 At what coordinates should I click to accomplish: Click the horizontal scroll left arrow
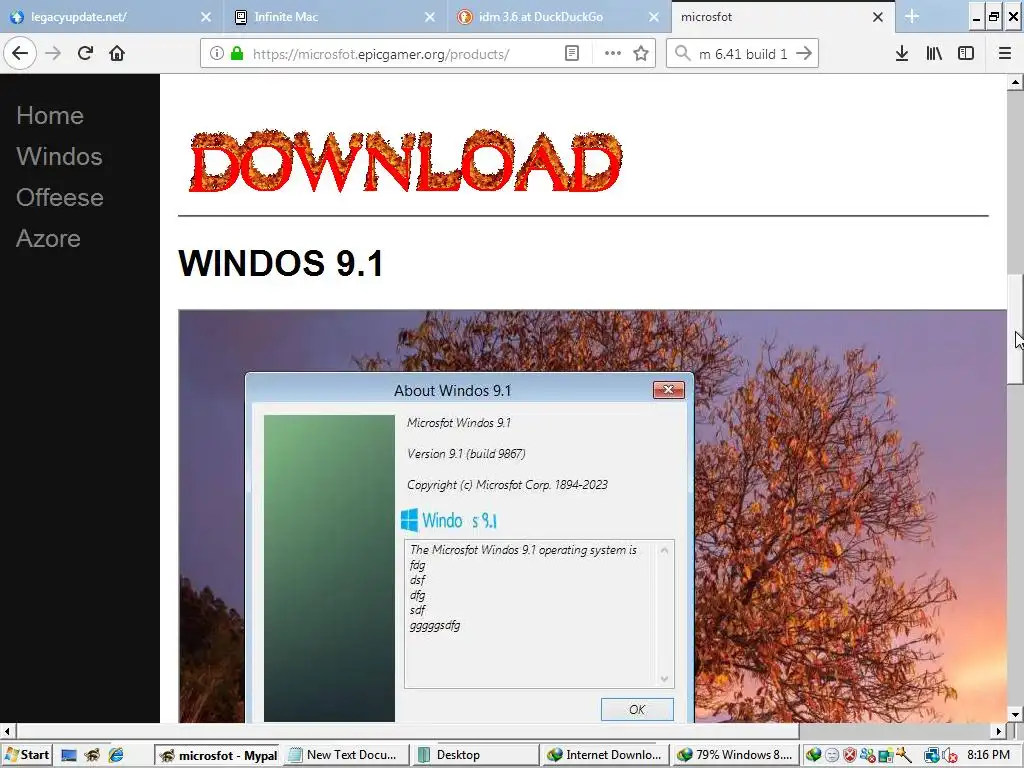[x=8, y=731]
